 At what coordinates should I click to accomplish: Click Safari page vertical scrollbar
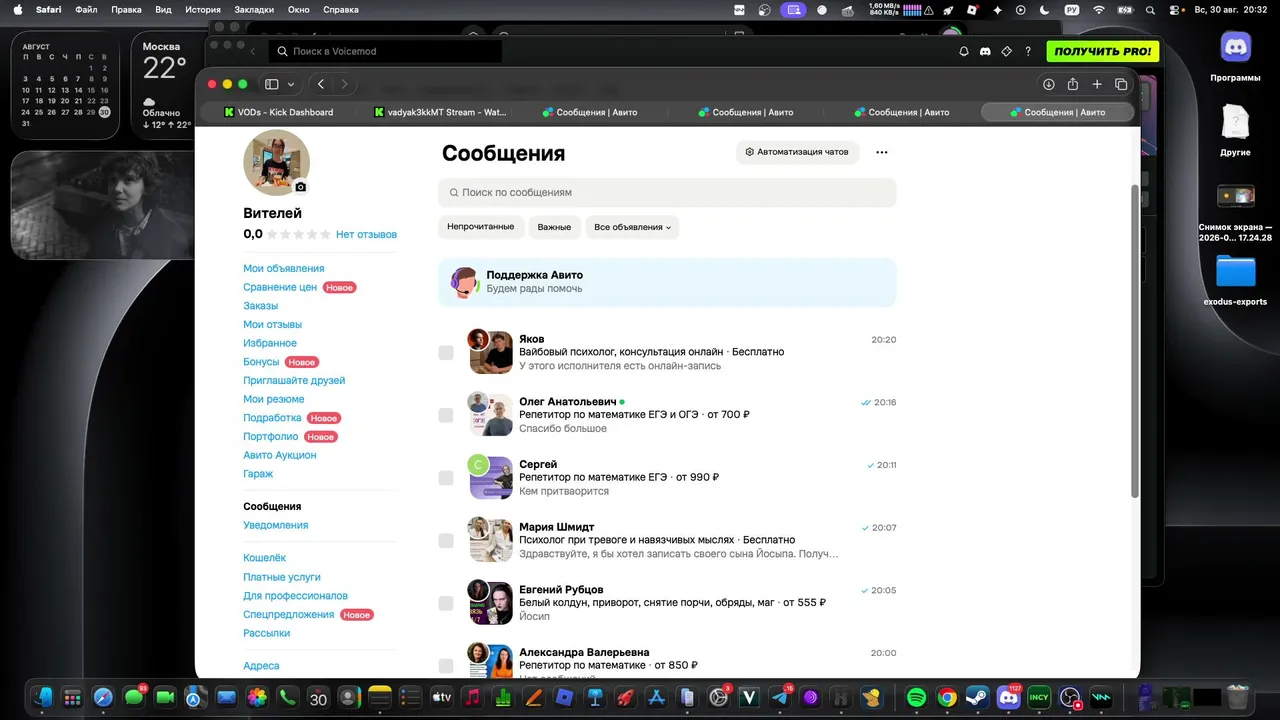[x=1134, y=340]
